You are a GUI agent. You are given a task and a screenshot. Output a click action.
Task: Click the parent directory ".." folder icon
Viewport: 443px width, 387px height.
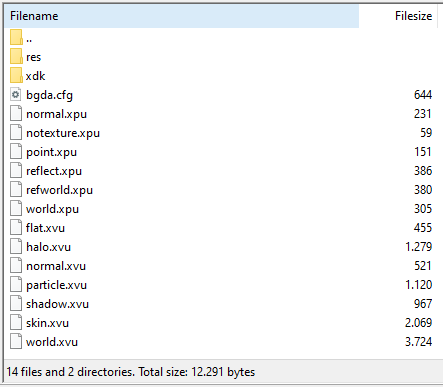point(16,37)
